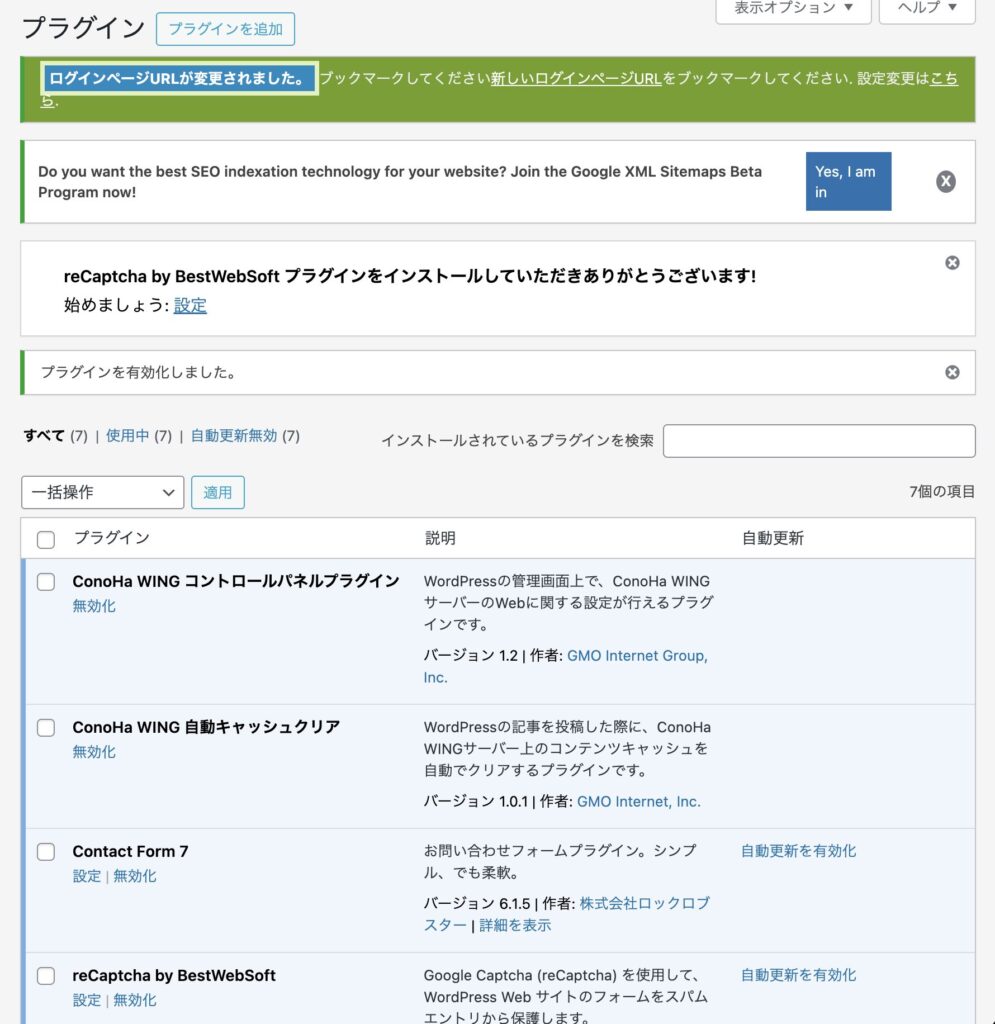This screenshot has width=995, height=1024.
Task: Tick the Contact Form 7 checkbox
Action: pyautogui.click(x=46, y=852)
